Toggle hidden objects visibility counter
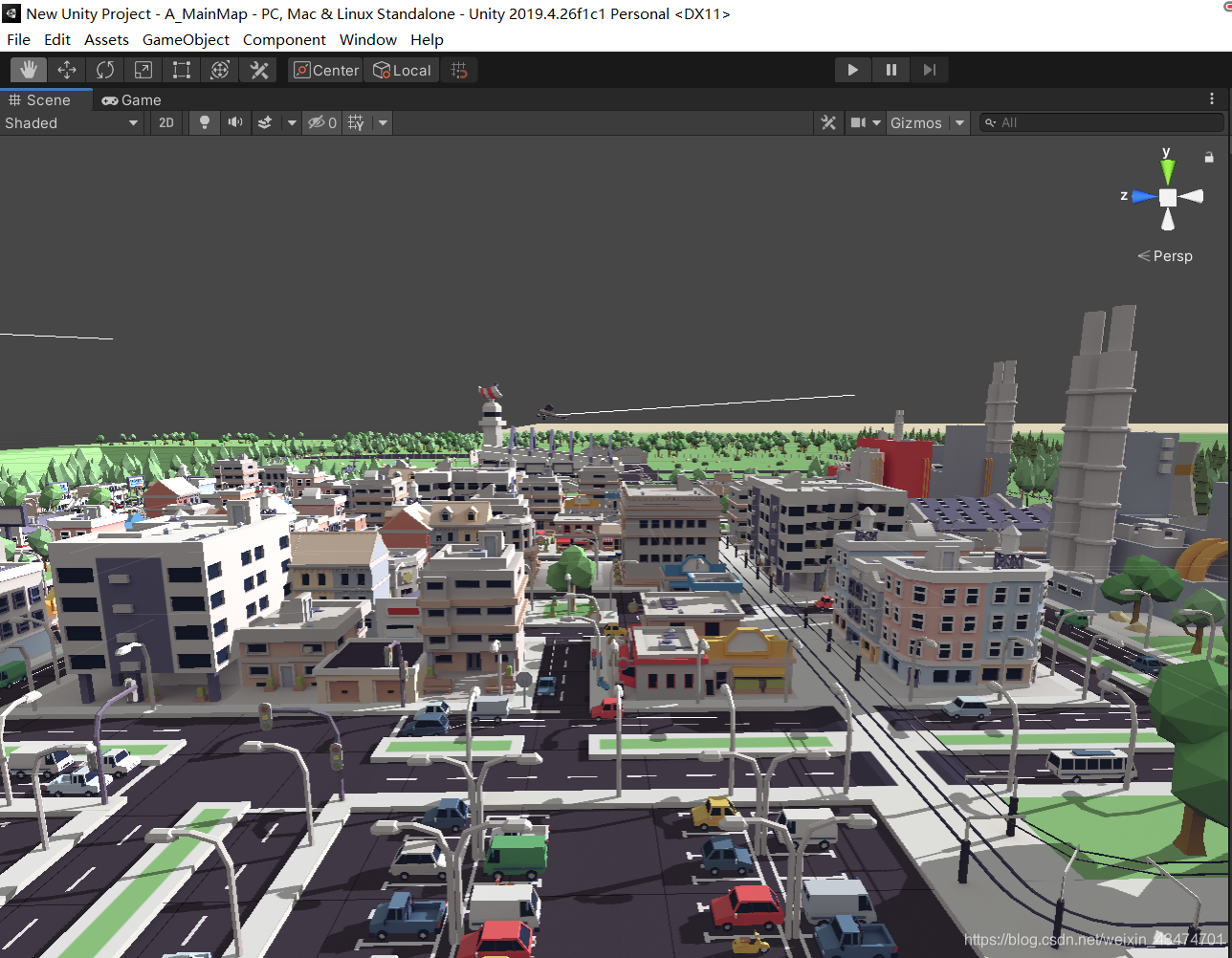Image resolution: width=1232 pixels, height=958 pixels. coord(321,122)
